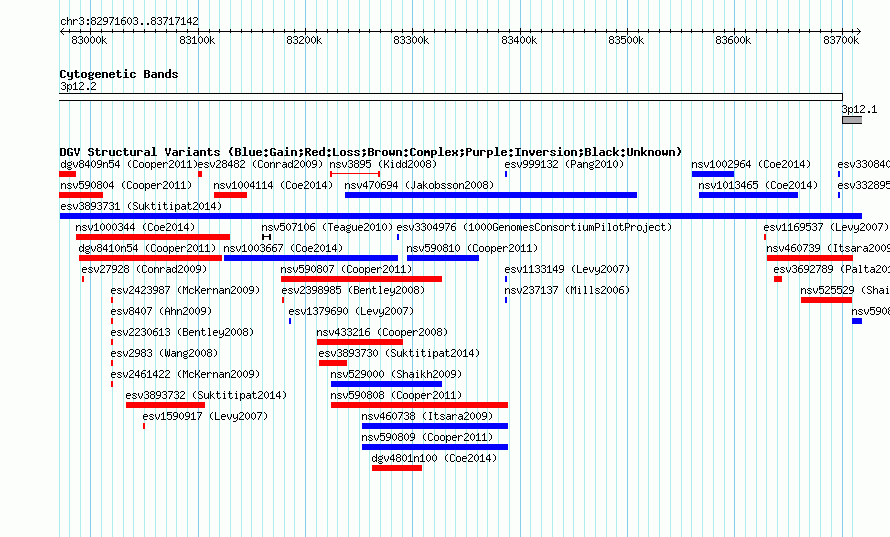The width and height of the screenshot is (890, 537).
Task: Click the nsv590810 blue gain bar
Action: pos(443,258)
